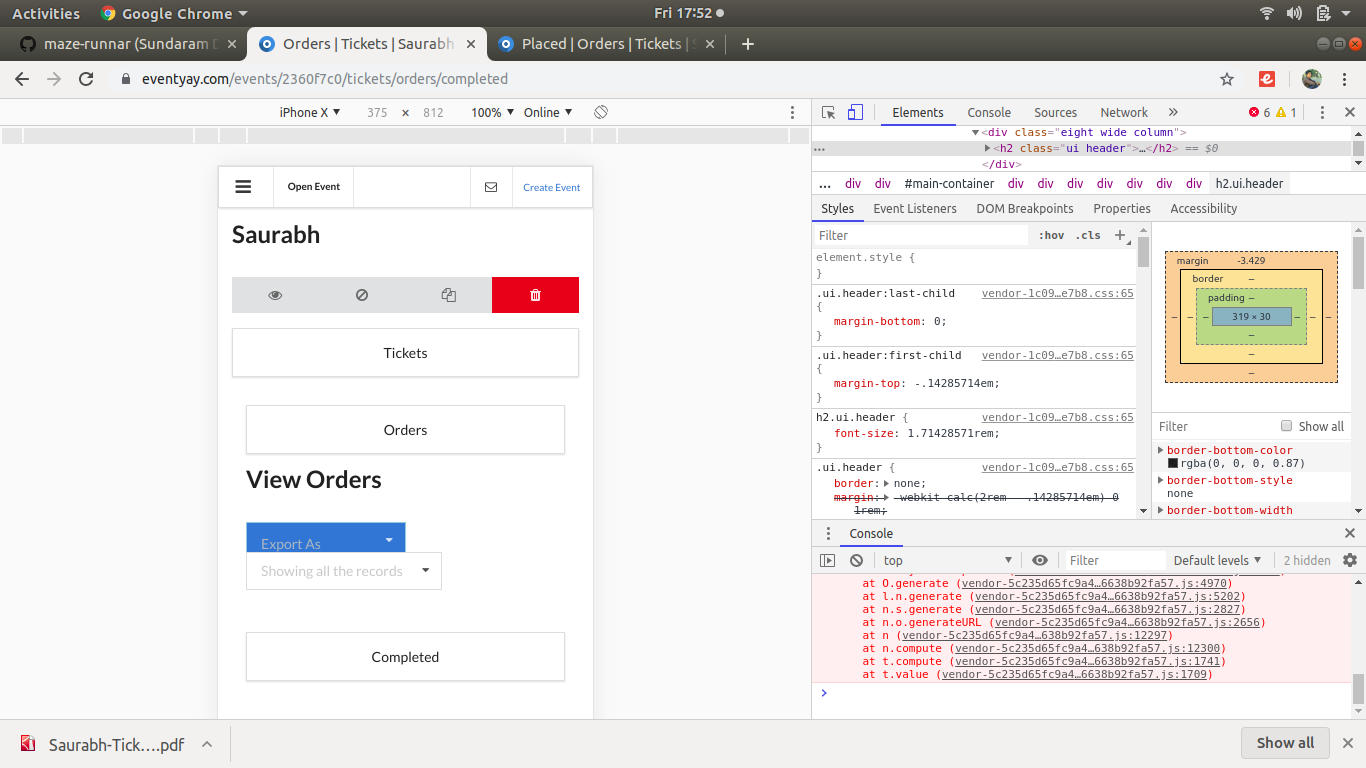
Task: Bookmark this page with star icon
Action: point(1227,79)
